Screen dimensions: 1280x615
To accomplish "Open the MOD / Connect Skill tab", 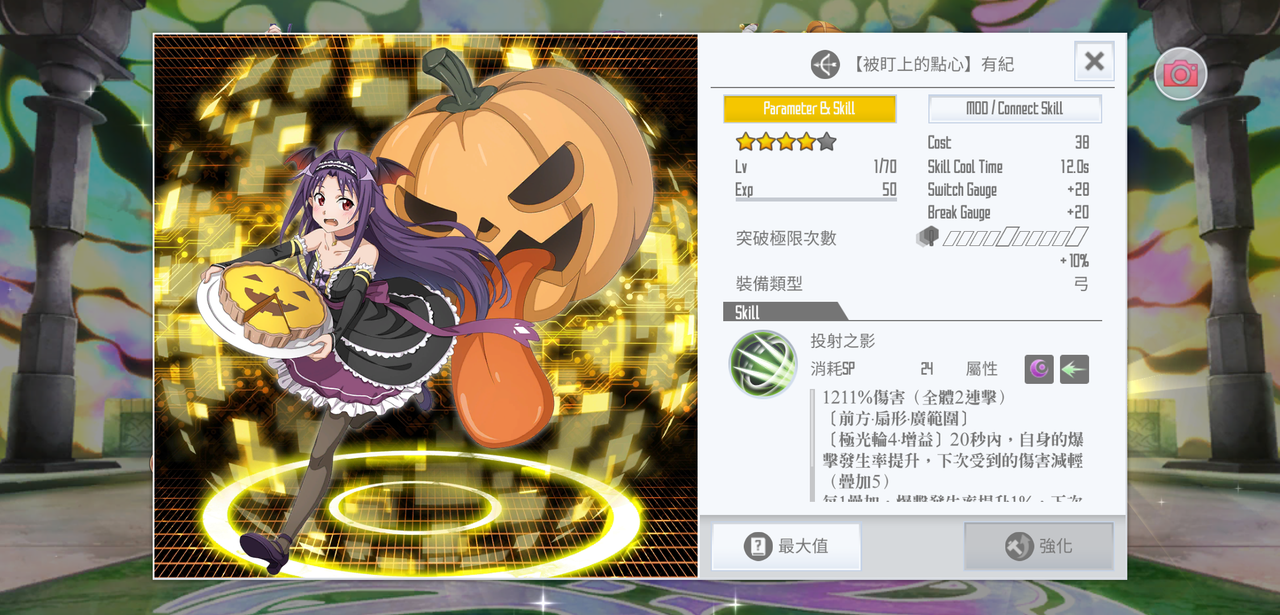I will pos(1015,108).
